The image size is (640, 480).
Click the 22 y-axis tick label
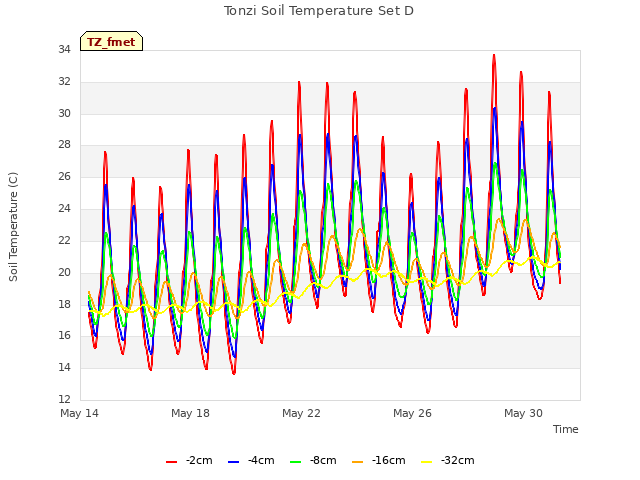(x=64, y=240)
